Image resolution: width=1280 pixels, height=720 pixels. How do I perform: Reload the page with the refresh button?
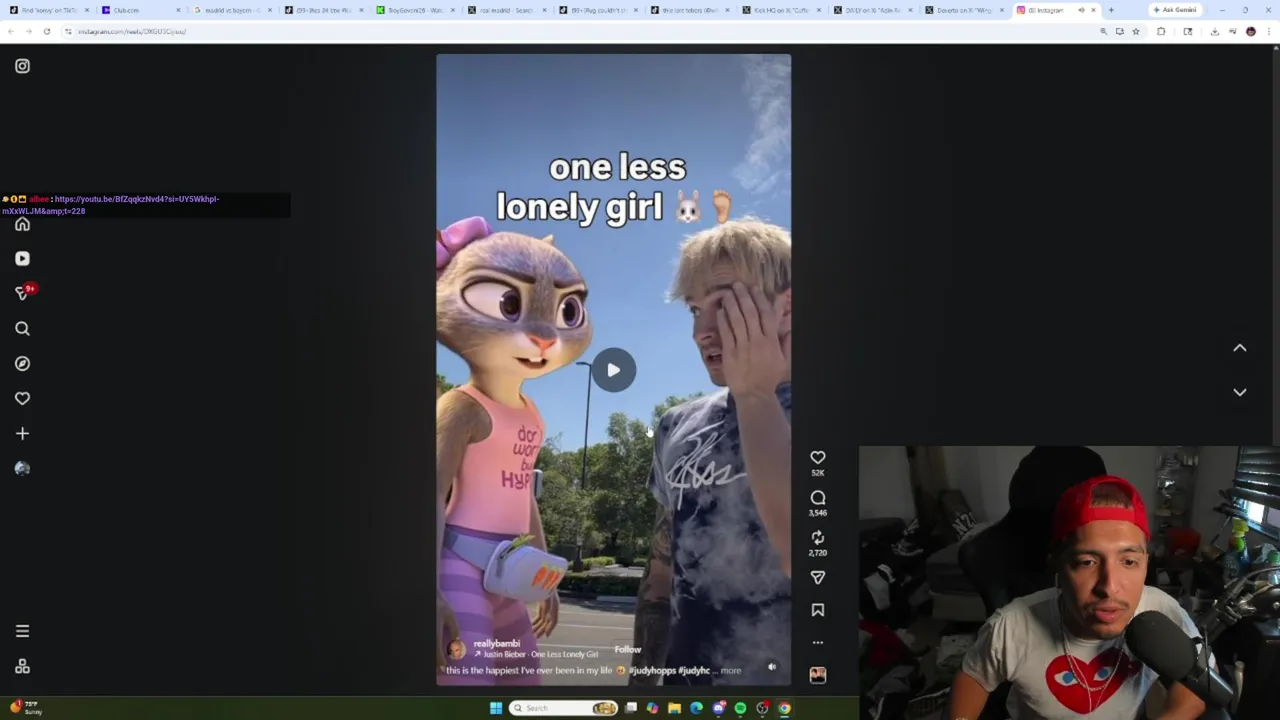click(46, 31)
